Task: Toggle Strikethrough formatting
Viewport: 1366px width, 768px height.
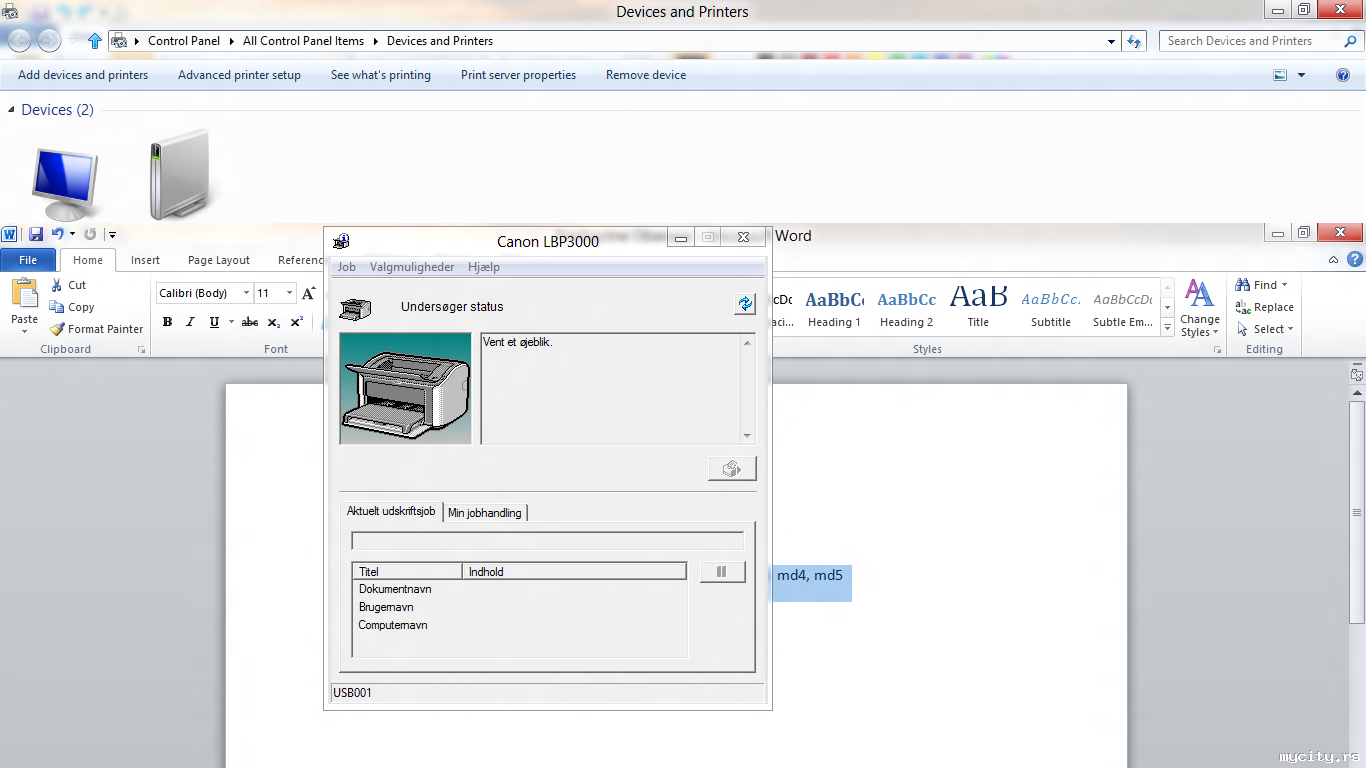Action: (x=250, y=322)
